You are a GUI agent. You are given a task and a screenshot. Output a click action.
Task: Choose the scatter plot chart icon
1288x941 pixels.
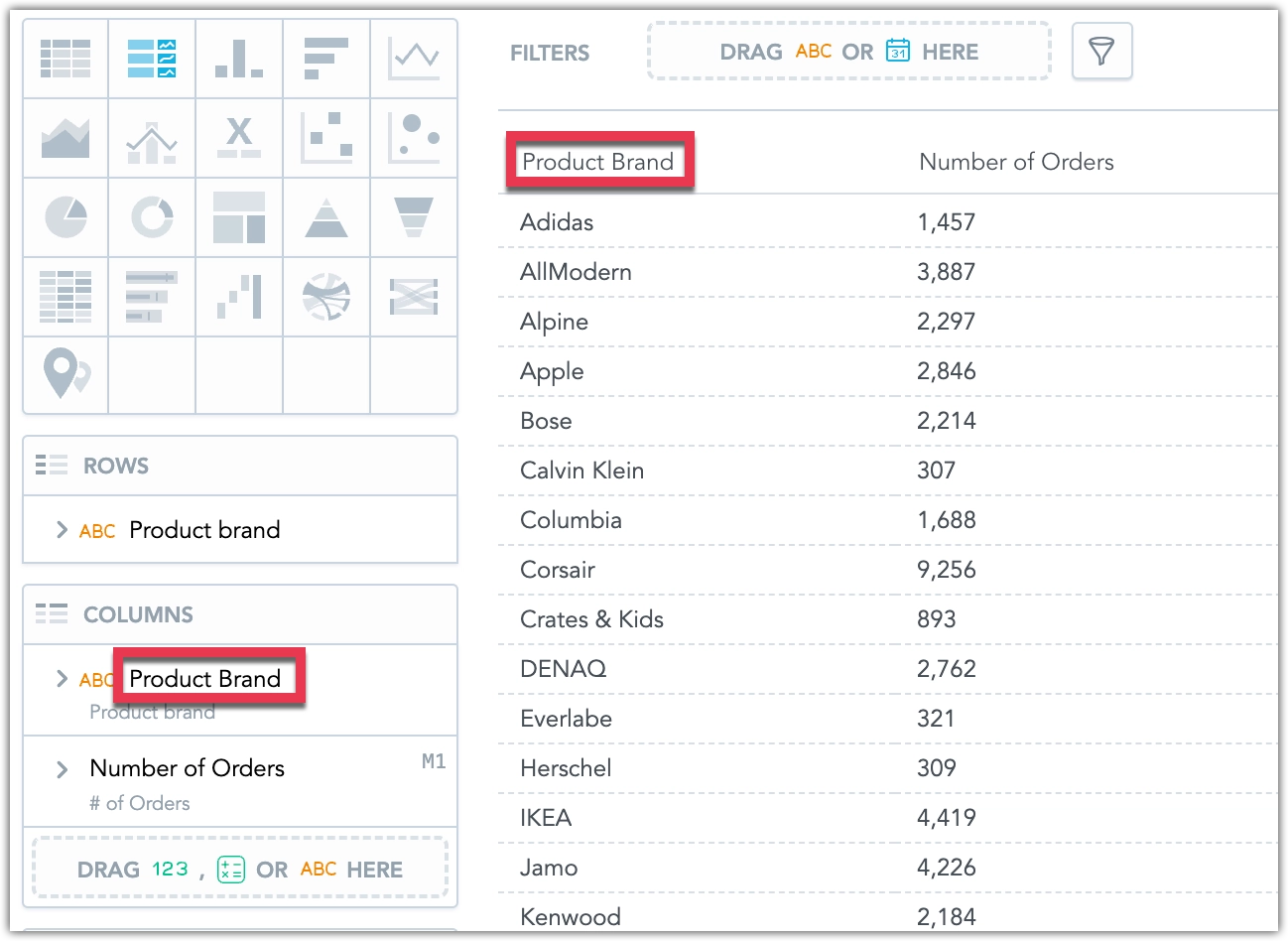point(326,138)
